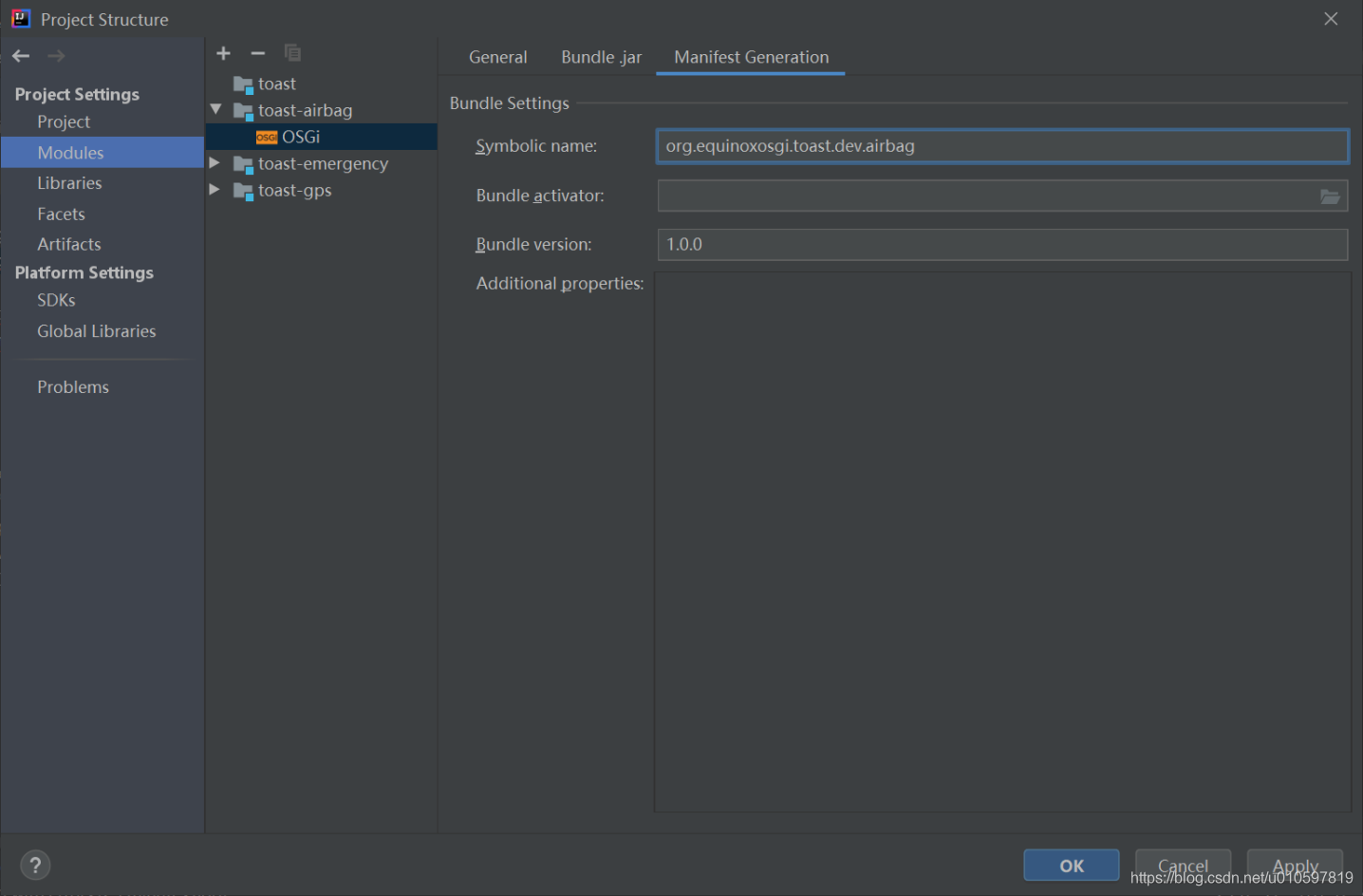Open Artifacts in the sidebar
Viewport: 1363px width, 896px height.
[68, 244]
